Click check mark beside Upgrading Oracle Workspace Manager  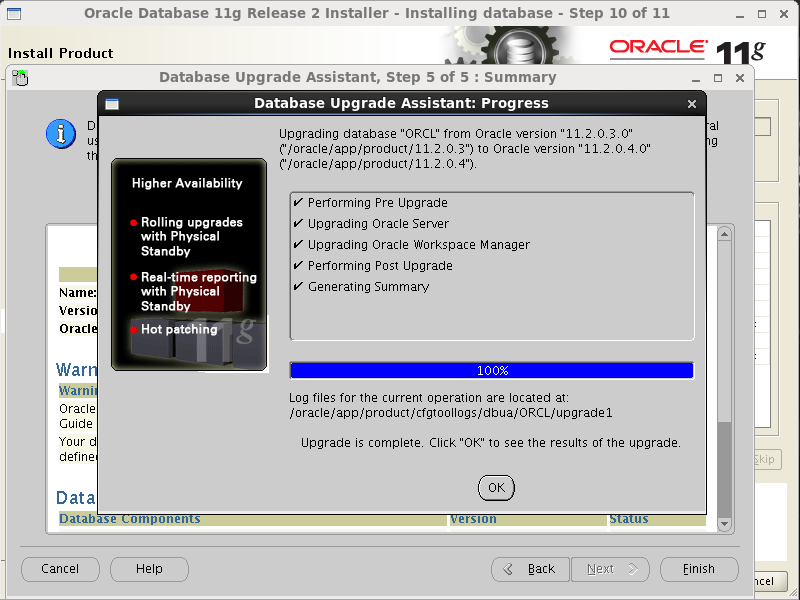pos(298,244)
